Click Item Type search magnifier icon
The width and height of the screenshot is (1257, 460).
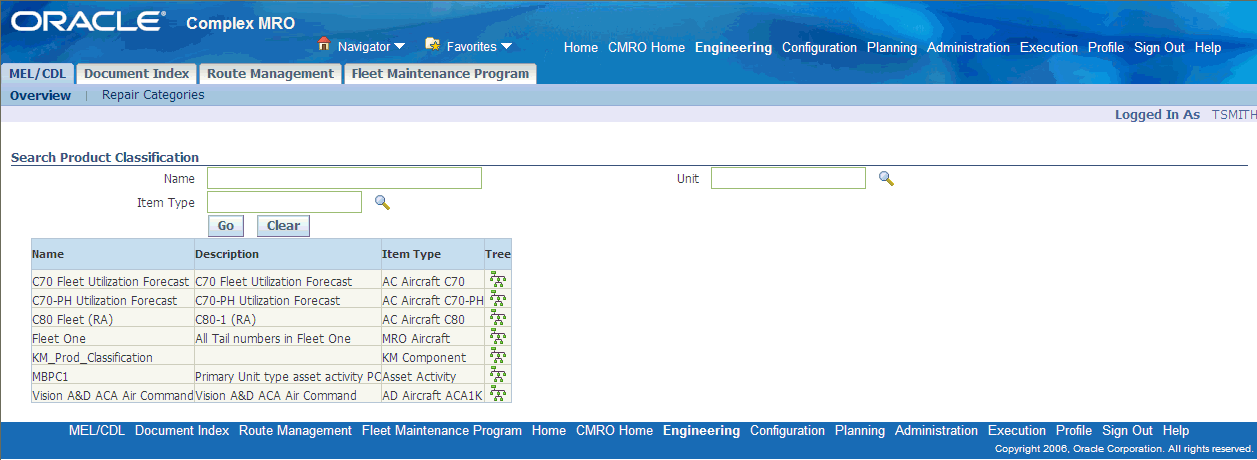click(x=381, y=202)
